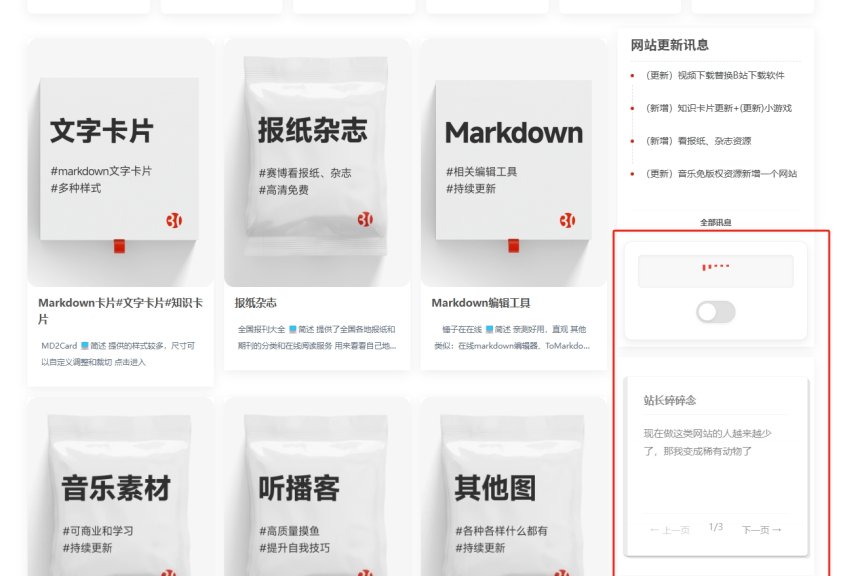Click the loading indicator field above the switch

[x=715, y=271]
